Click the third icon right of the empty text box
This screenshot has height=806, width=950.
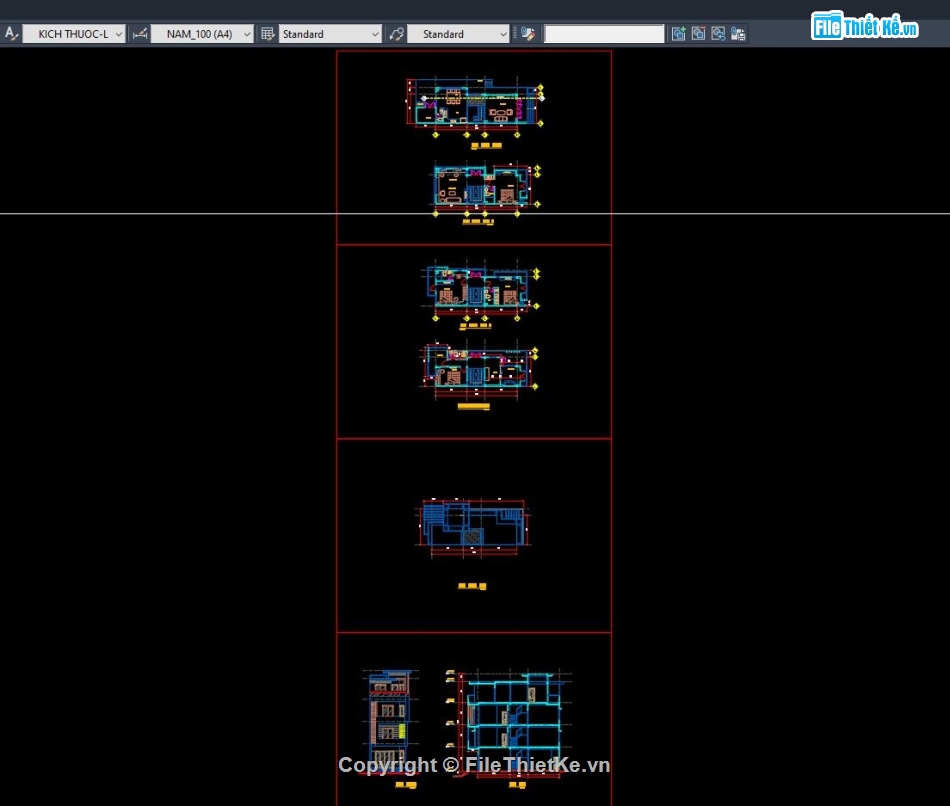coord(718,34)
